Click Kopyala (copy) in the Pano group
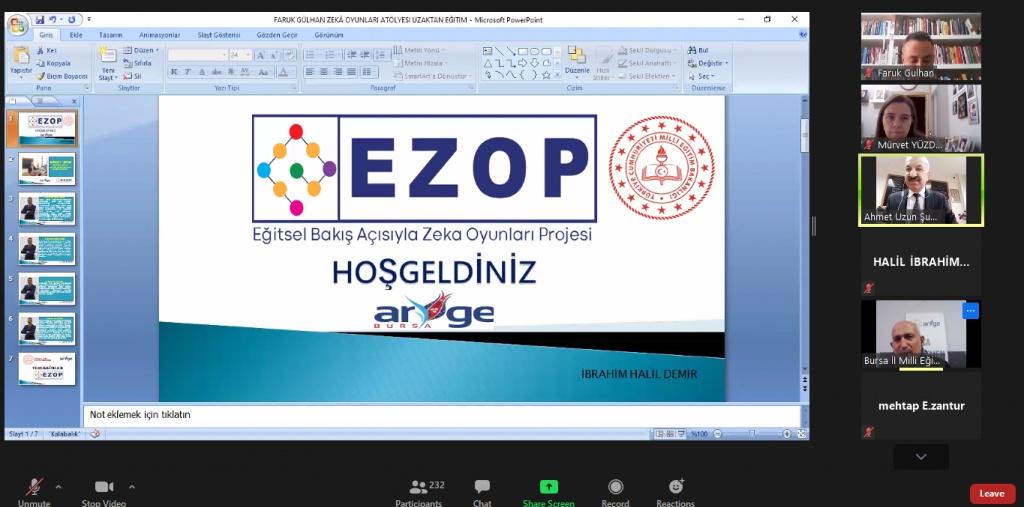The height and width of the screenshot is (507, 1024). click(54, 63)
